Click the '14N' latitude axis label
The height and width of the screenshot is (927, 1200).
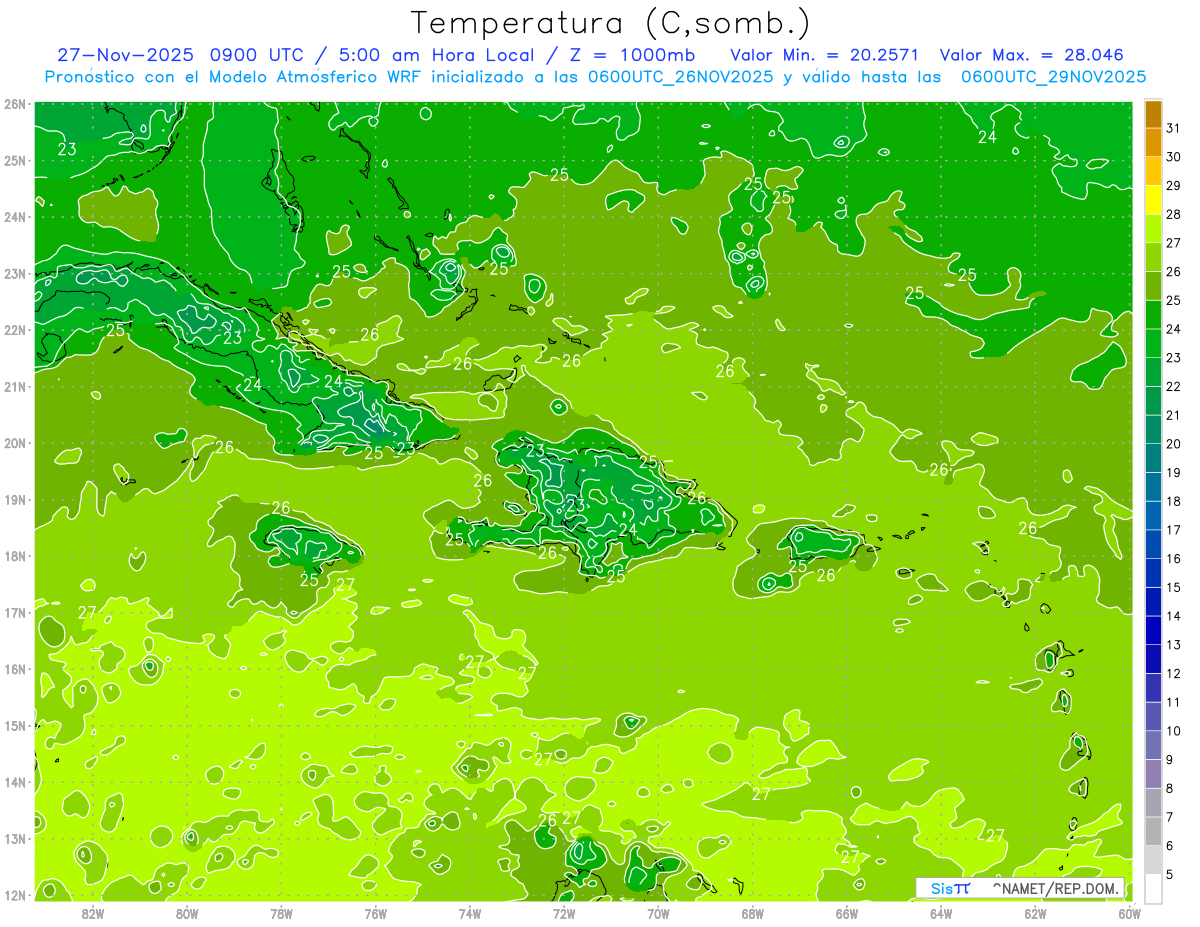point(15,782)
